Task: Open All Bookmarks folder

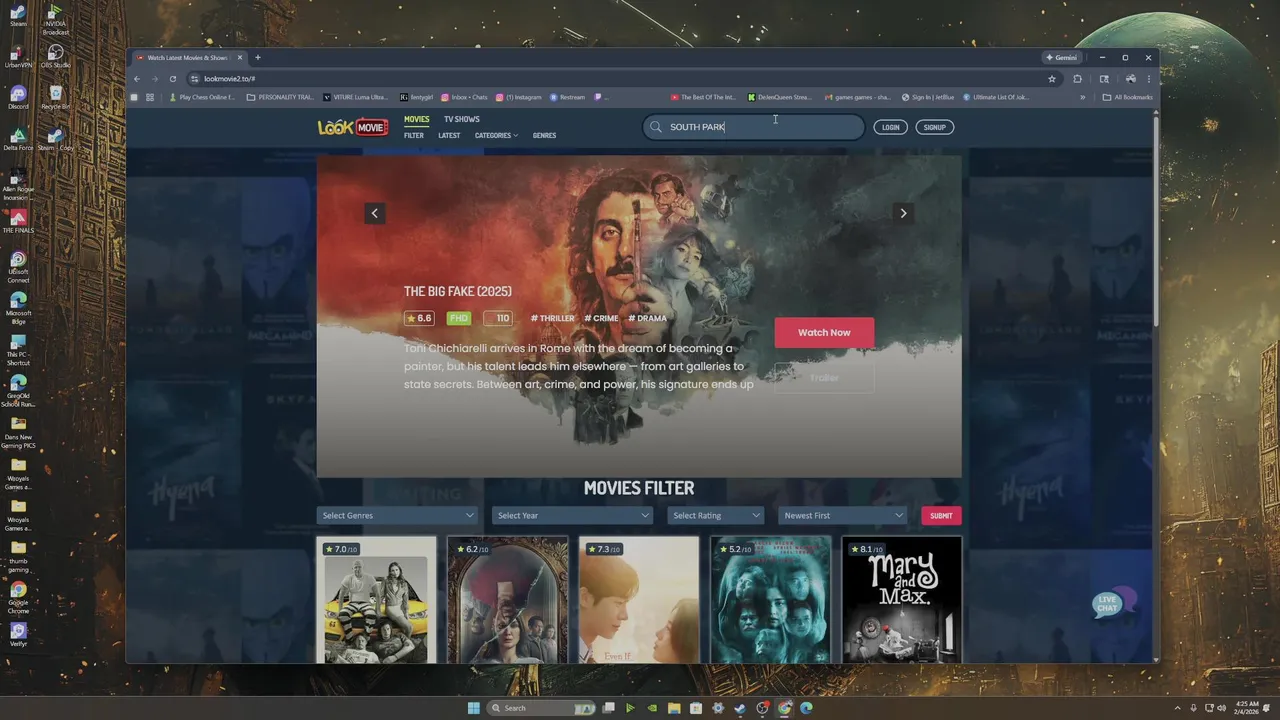Action: (x=1127, y=98)
